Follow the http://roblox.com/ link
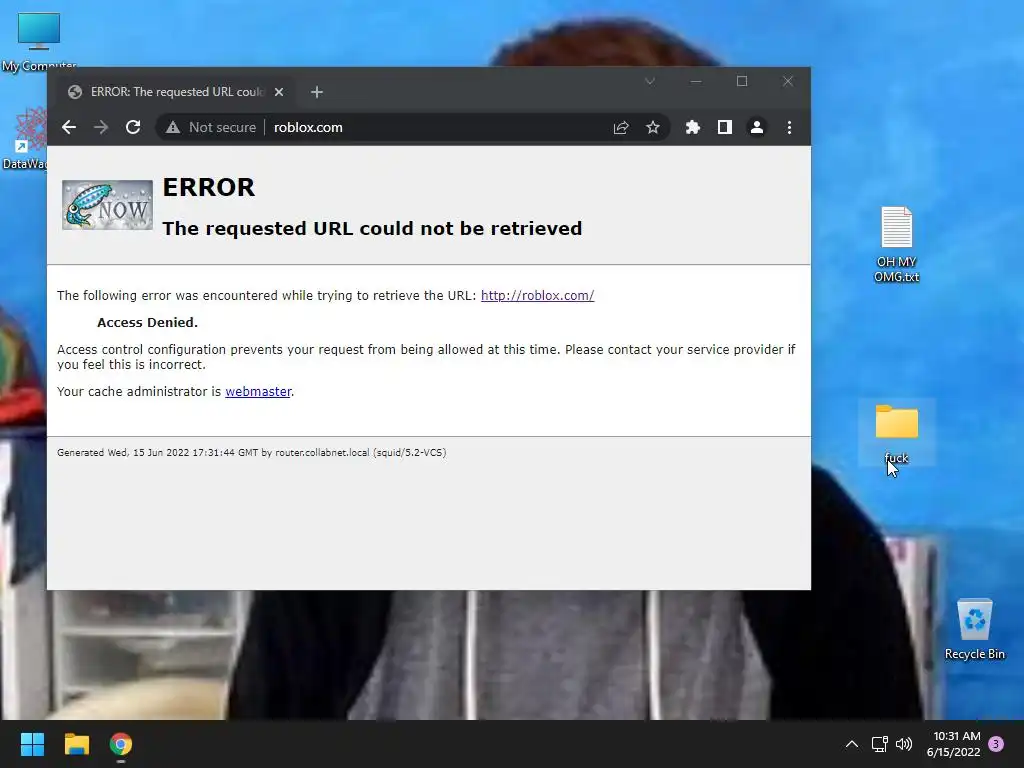Image resolution: width=1024 pixels, height=768 pixels. [537, 295]
